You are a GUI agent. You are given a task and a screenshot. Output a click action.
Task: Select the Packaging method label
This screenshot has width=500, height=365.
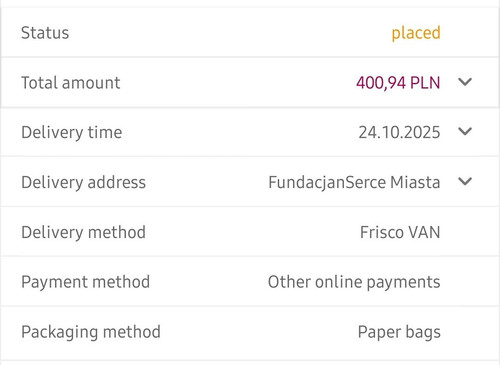coord(91,332)
